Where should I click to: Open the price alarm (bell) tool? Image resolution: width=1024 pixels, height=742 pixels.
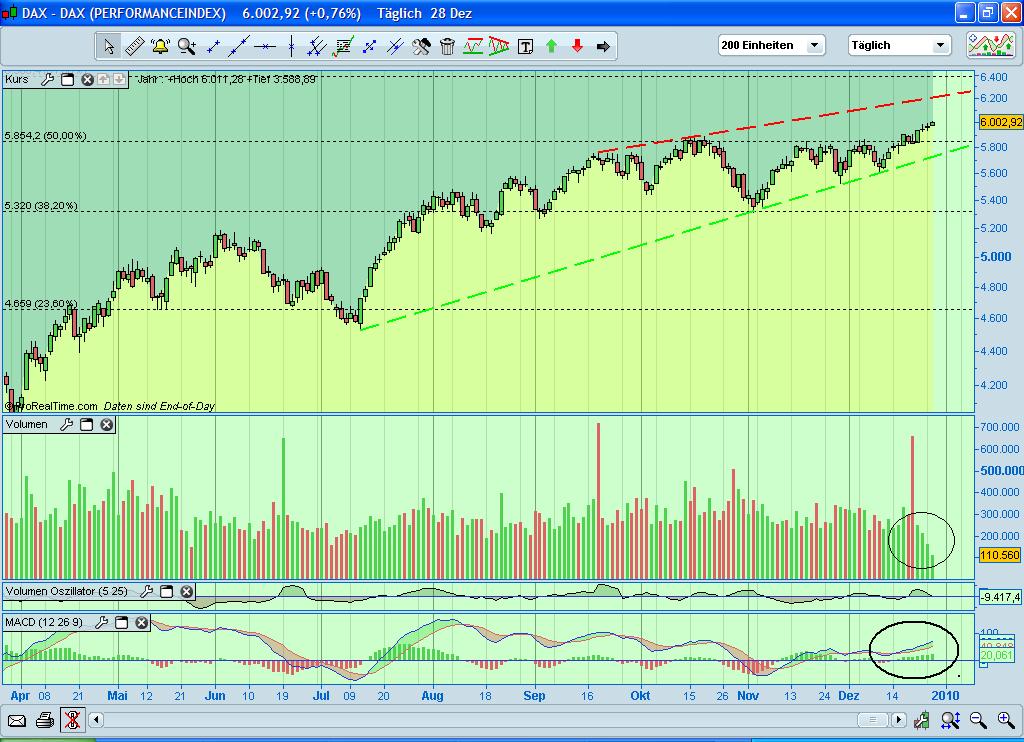(158, 46)
